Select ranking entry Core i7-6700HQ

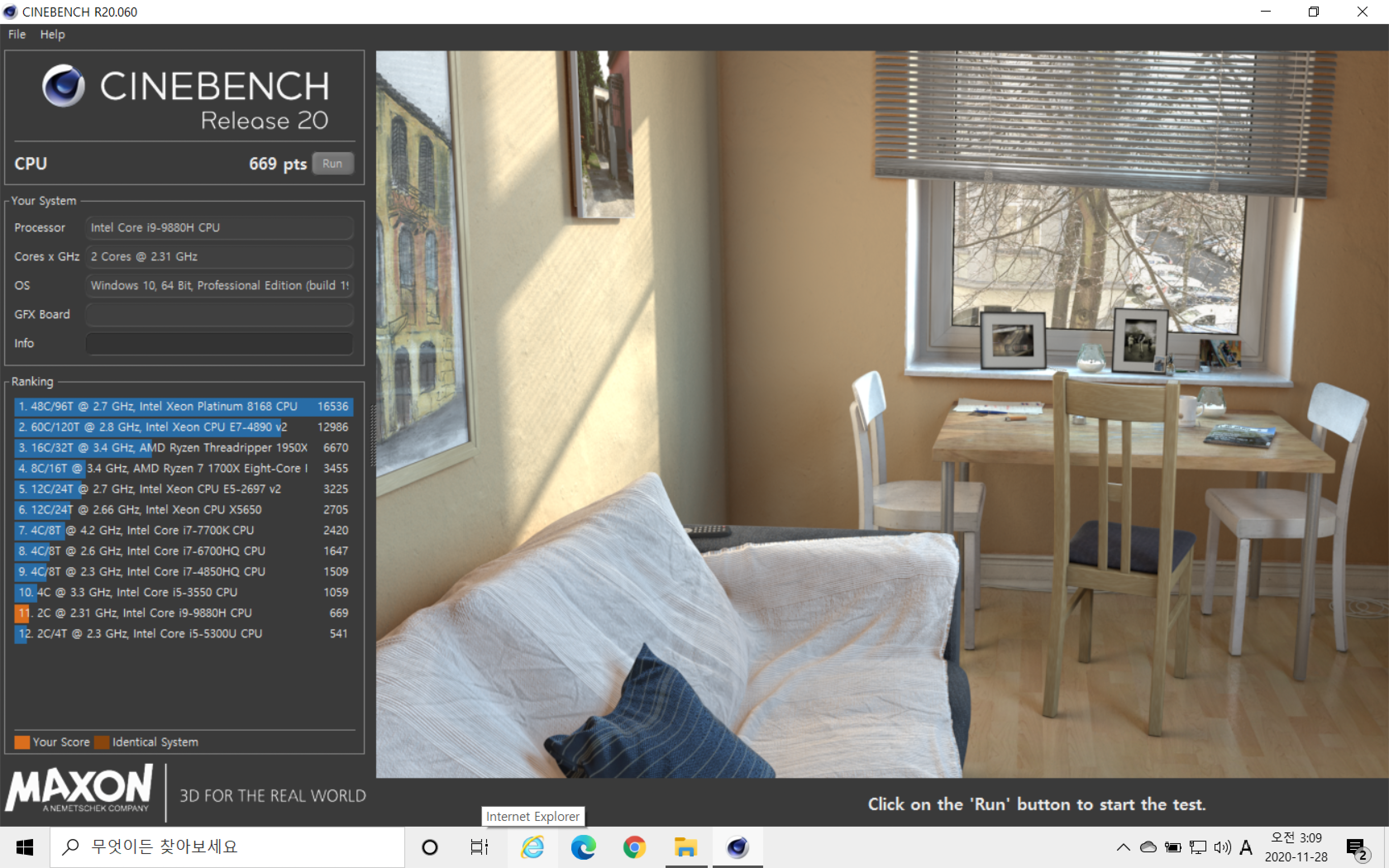(184, 551)
